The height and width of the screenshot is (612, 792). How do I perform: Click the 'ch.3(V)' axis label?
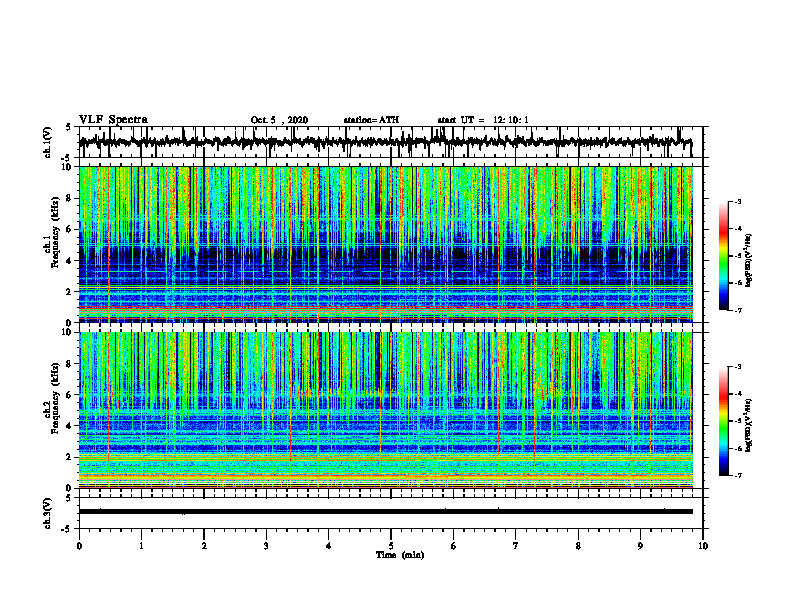coord(47,513)
